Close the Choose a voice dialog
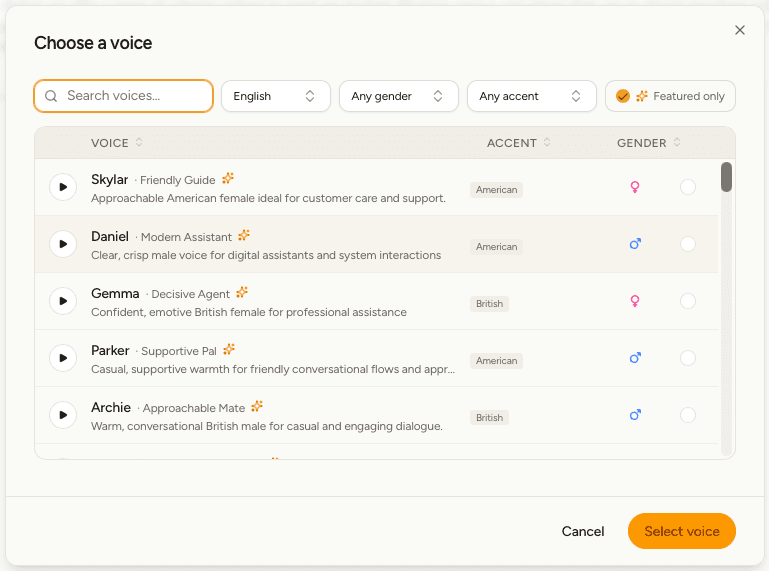 point(740,30)
